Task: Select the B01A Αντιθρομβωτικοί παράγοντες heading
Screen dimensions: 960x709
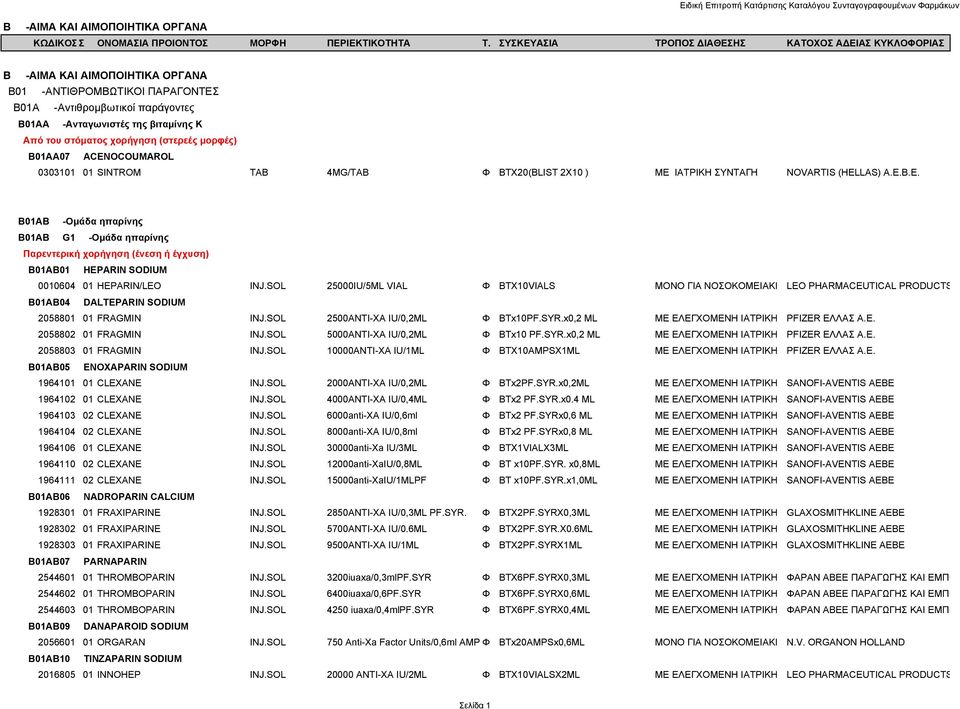Action: (x=103, y=108)
